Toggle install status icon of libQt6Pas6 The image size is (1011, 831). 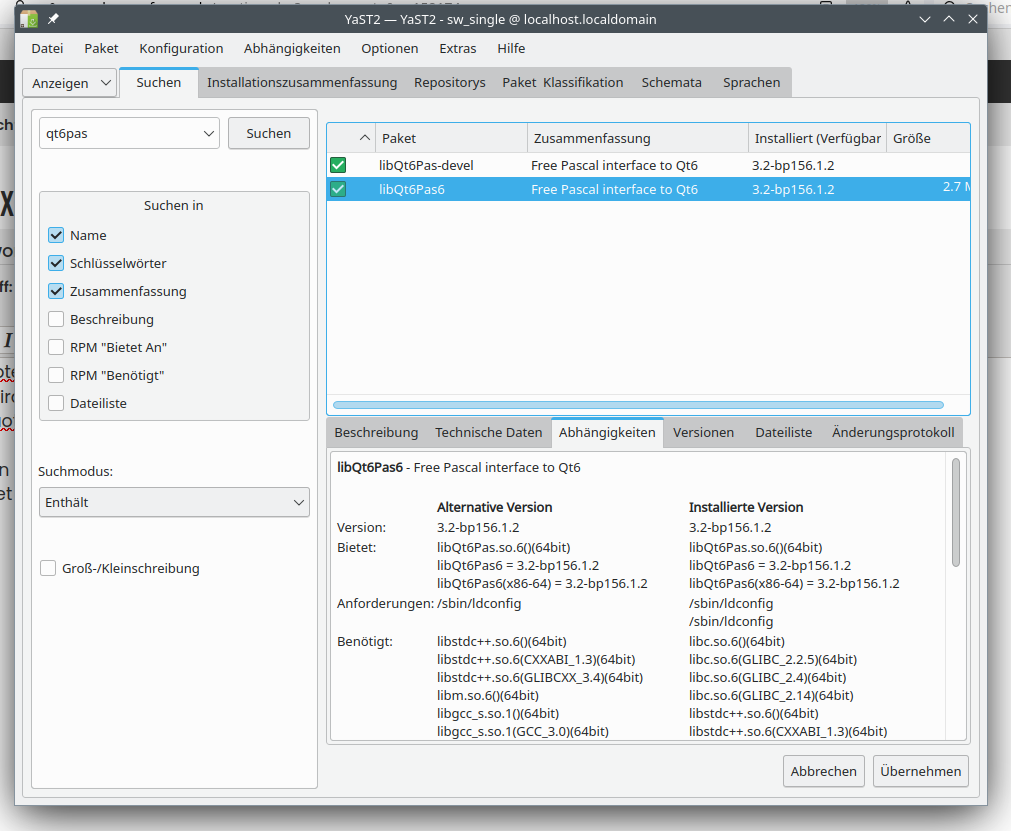[338, 189]
